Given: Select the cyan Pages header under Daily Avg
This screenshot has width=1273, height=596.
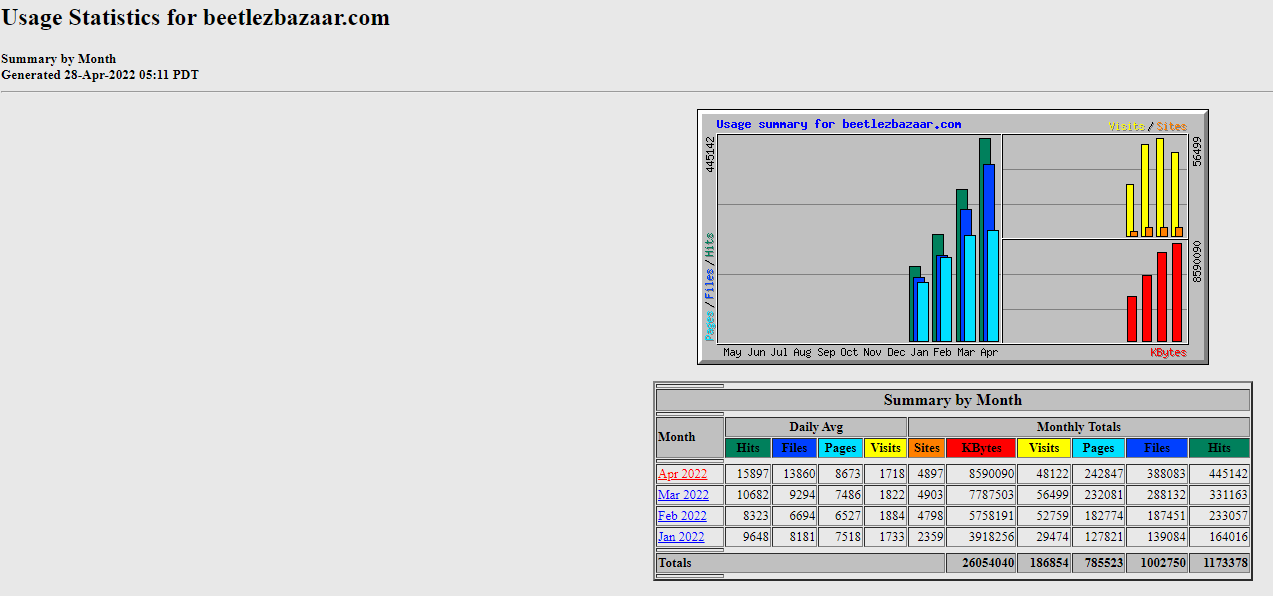Looking at the screenshot, I should 840,448.
